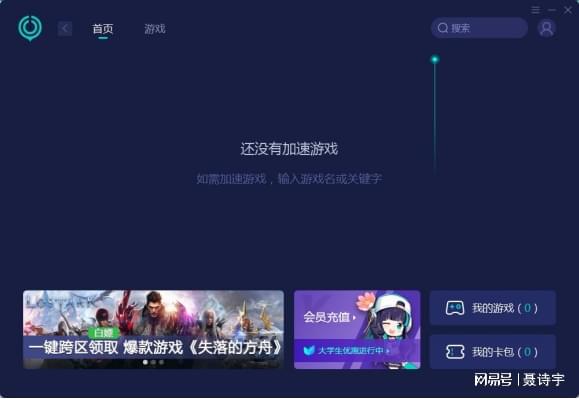Go back with the arrow button
Image resolution: width=579 pixels, height=399 pixels.
65,28
